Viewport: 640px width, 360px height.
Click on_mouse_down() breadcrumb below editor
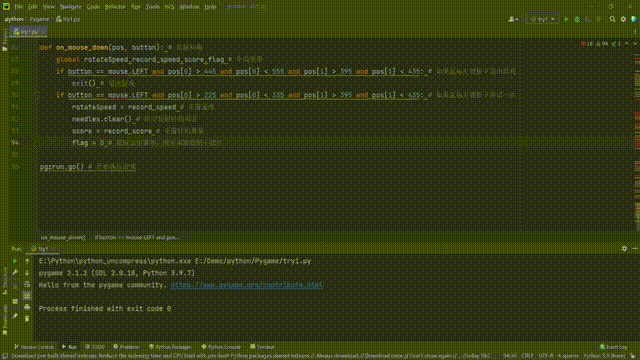click(63, 238)
